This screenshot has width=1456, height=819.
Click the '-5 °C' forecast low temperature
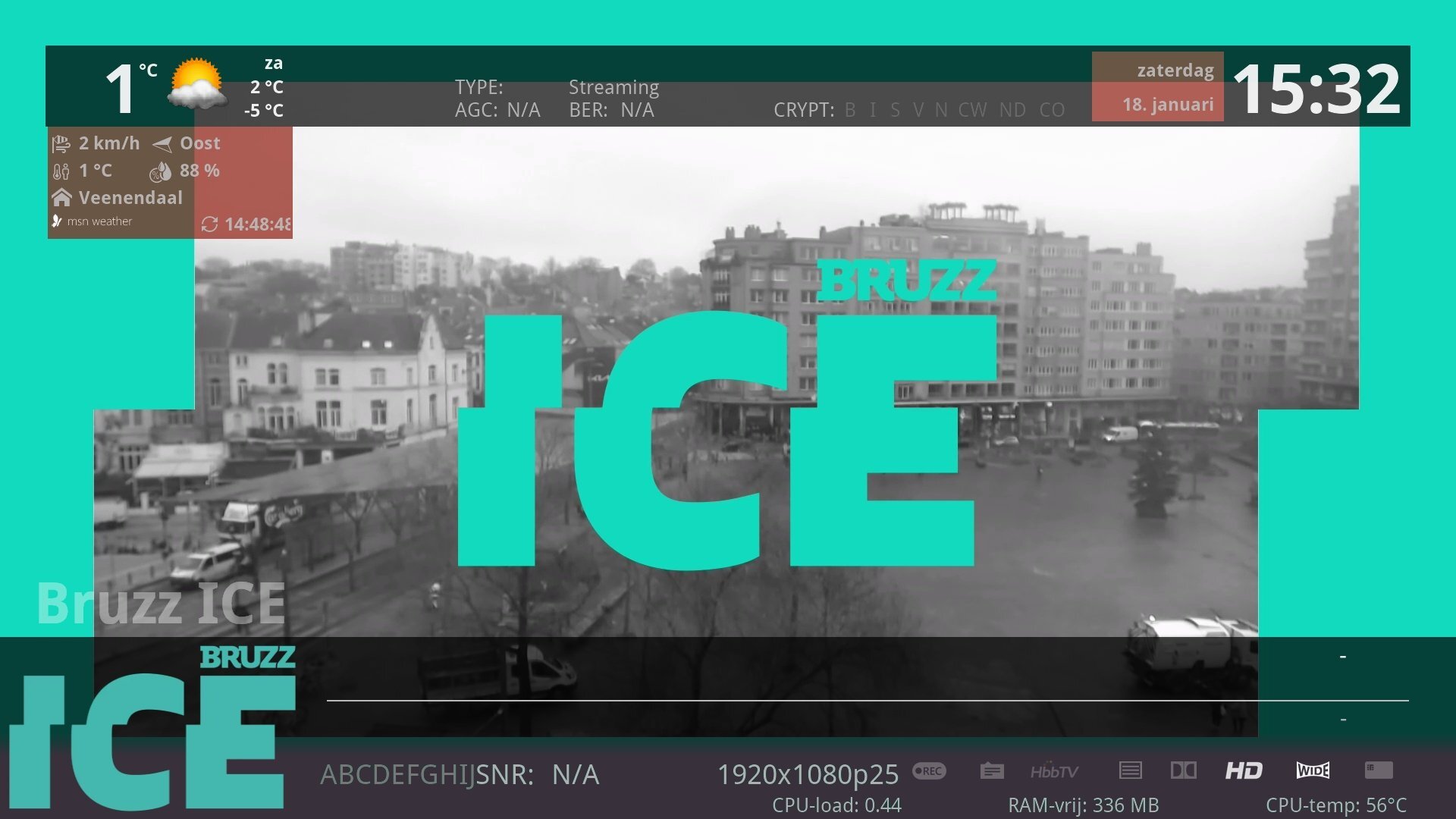pos(264,111)
